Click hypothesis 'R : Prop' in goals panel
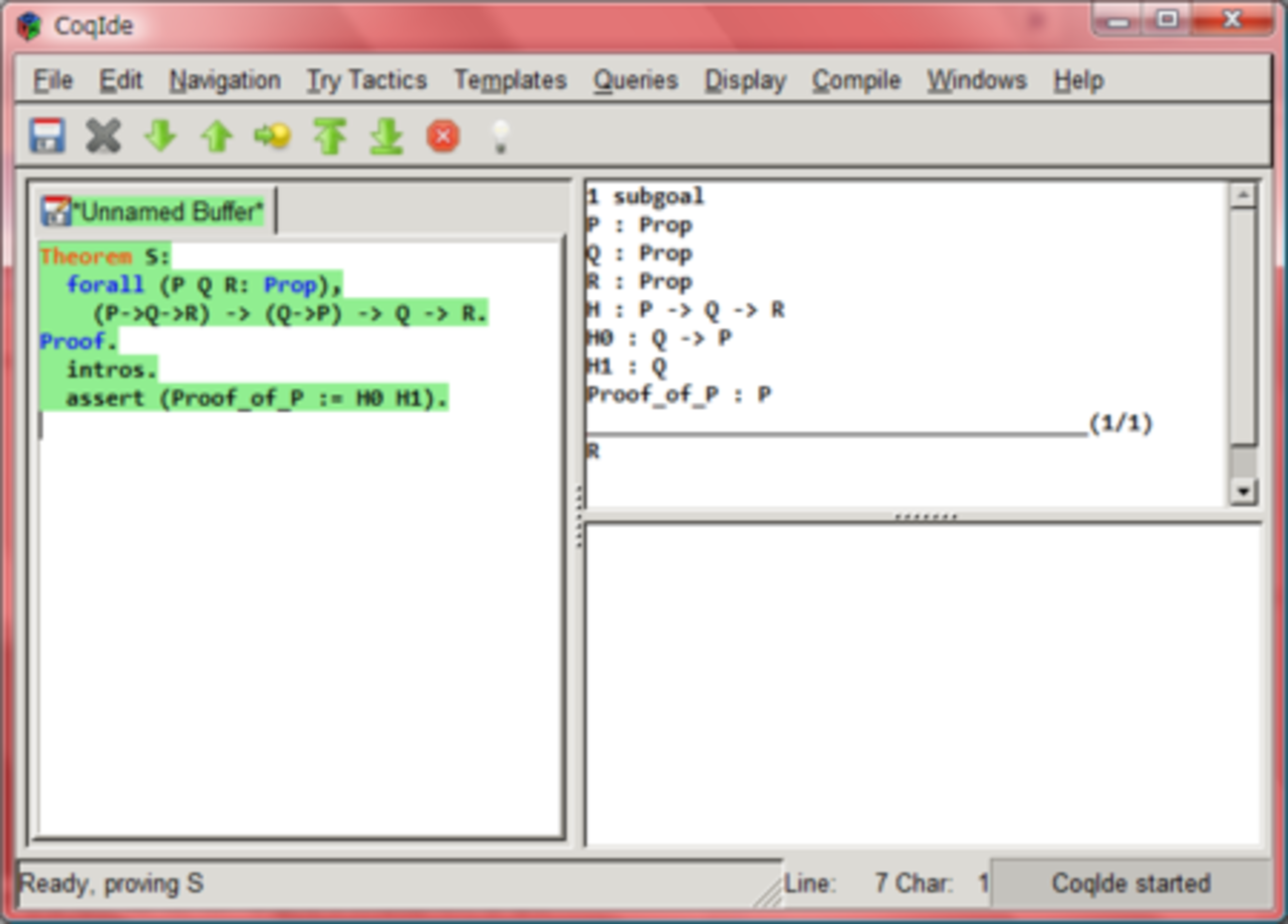Viewport: 1288px width, 924px height. 639,281
